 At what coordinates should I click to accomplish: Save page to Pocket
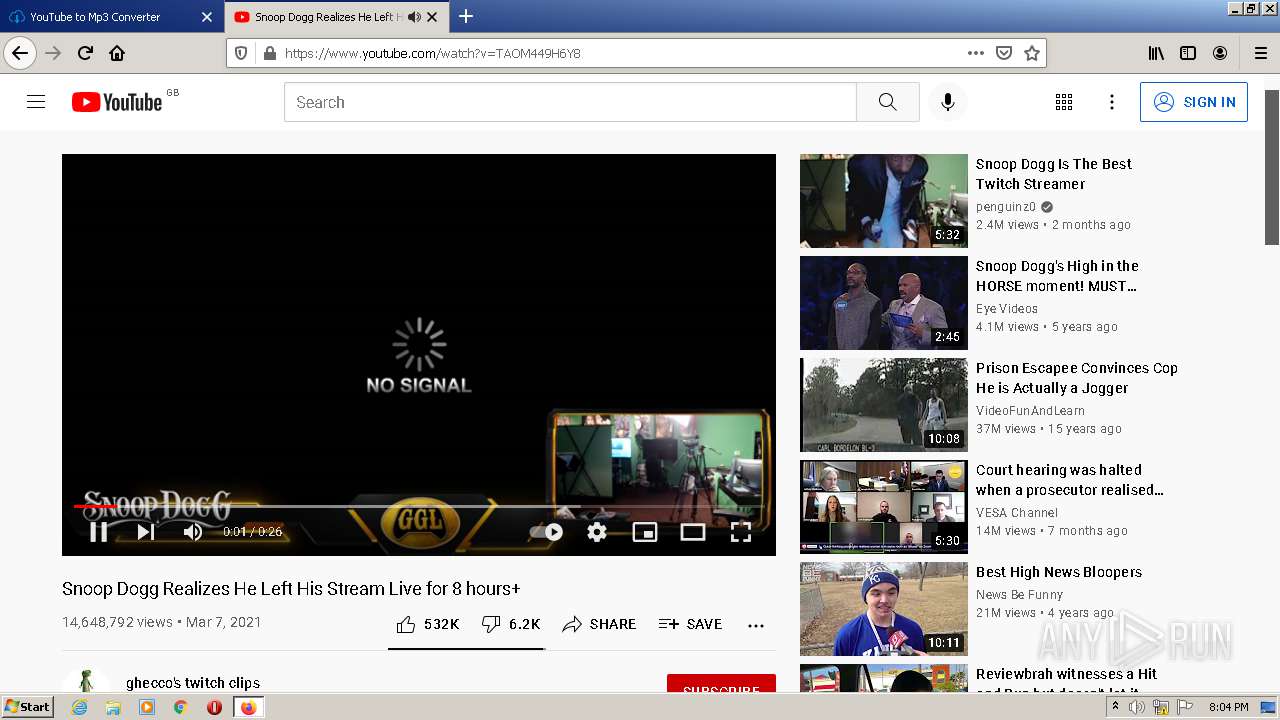[x=1004, y=53]
